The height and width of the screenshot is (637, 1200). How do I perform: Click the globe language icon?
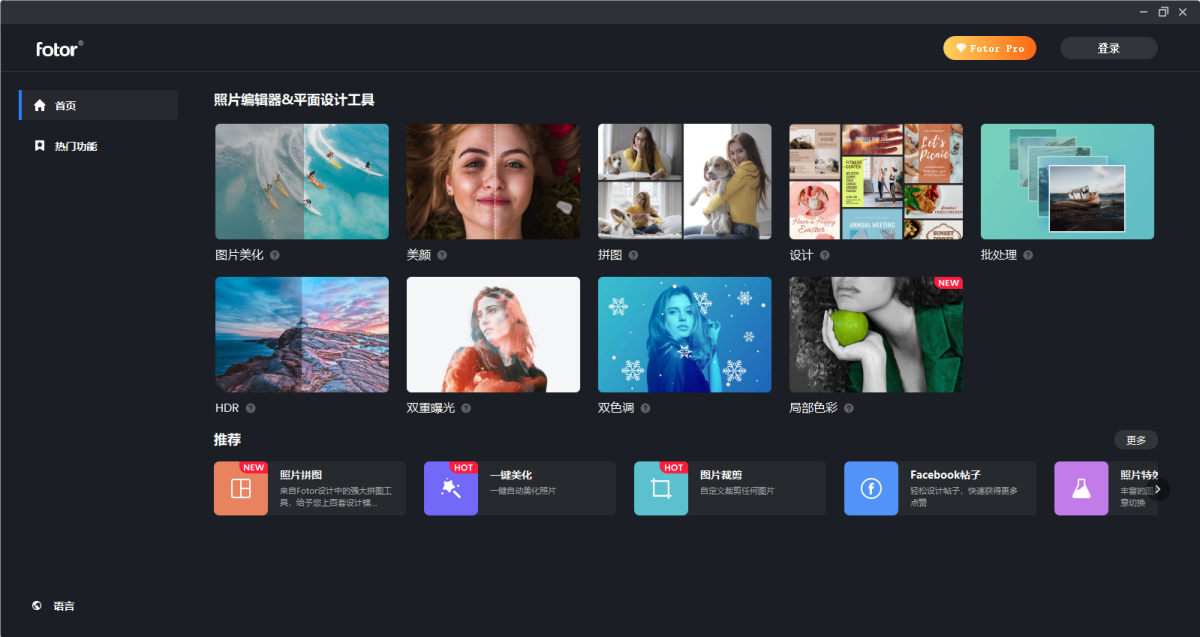pos(37,606)
